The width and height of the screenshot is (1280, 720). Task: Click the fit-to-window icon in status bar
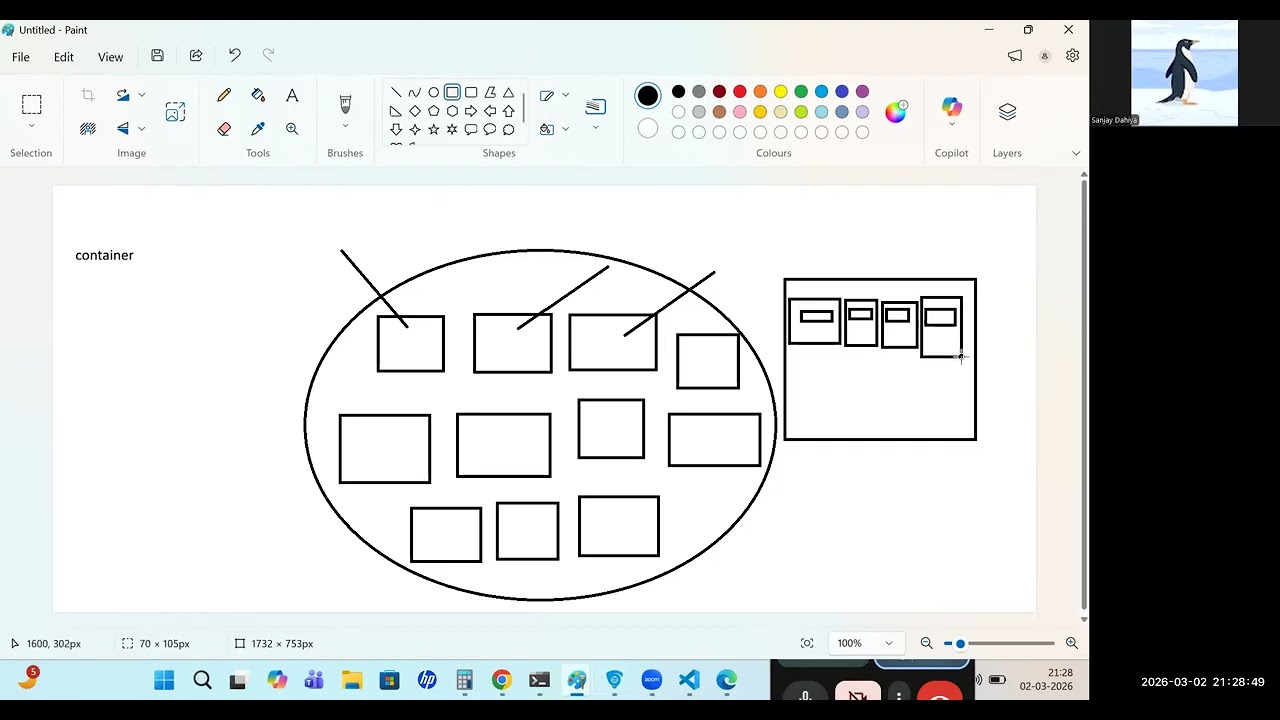pyautogui.click(x=807, y=643)
